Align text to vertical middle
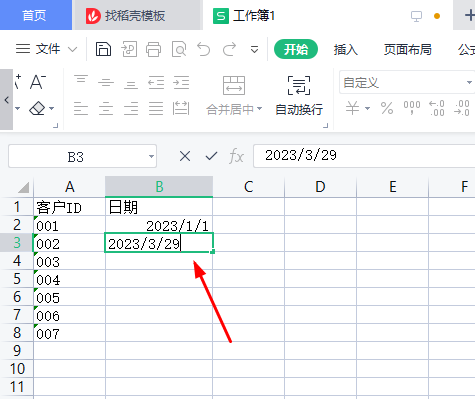Image resolution: width=475 pixels, height=399 pixels. tap(106, 82)
